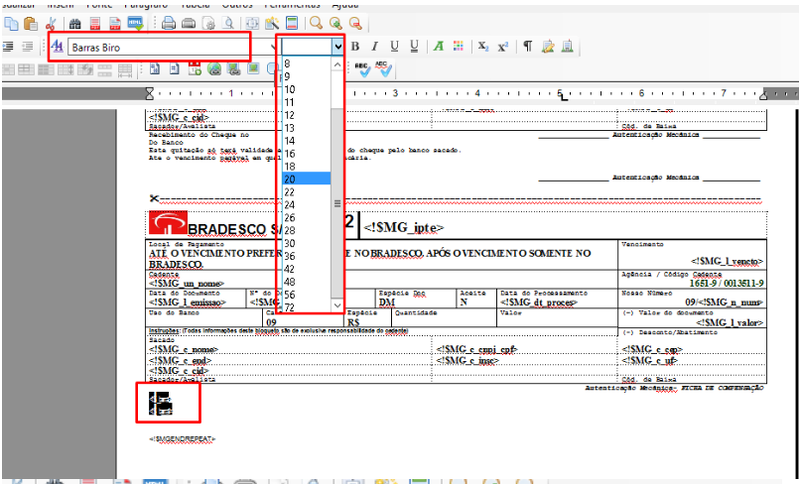The width and height of the screenshot is (800, 484).
Task: Click the ABC spell check icon
Action: 363,69
